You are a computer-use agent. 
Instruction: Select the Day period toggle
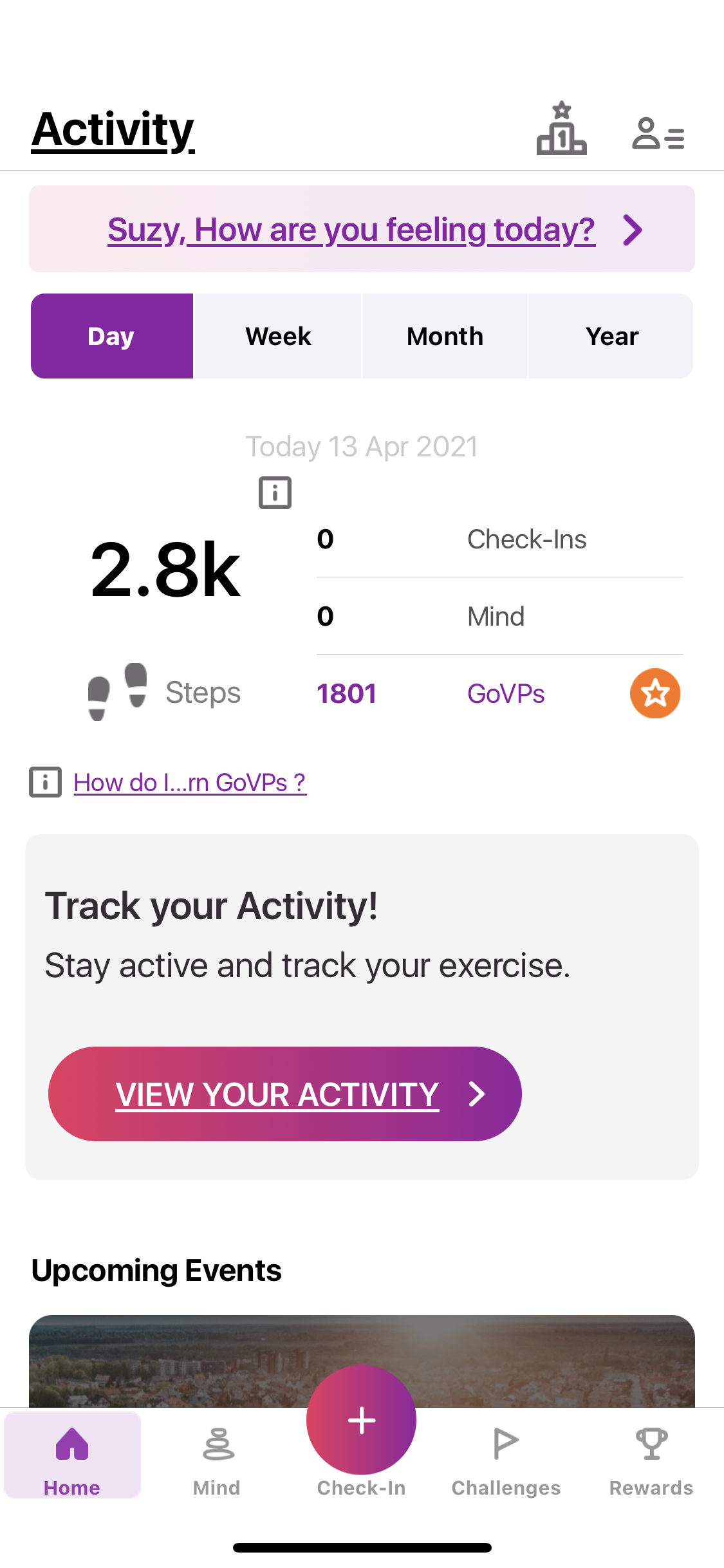tap(112, 336)
